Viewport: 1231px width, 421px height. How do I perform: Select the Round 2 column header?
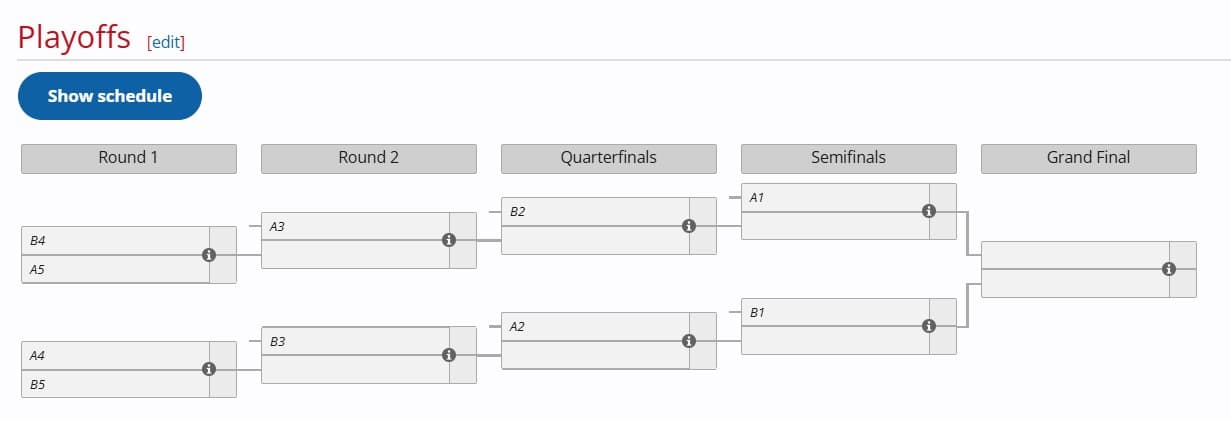point(369,158)
